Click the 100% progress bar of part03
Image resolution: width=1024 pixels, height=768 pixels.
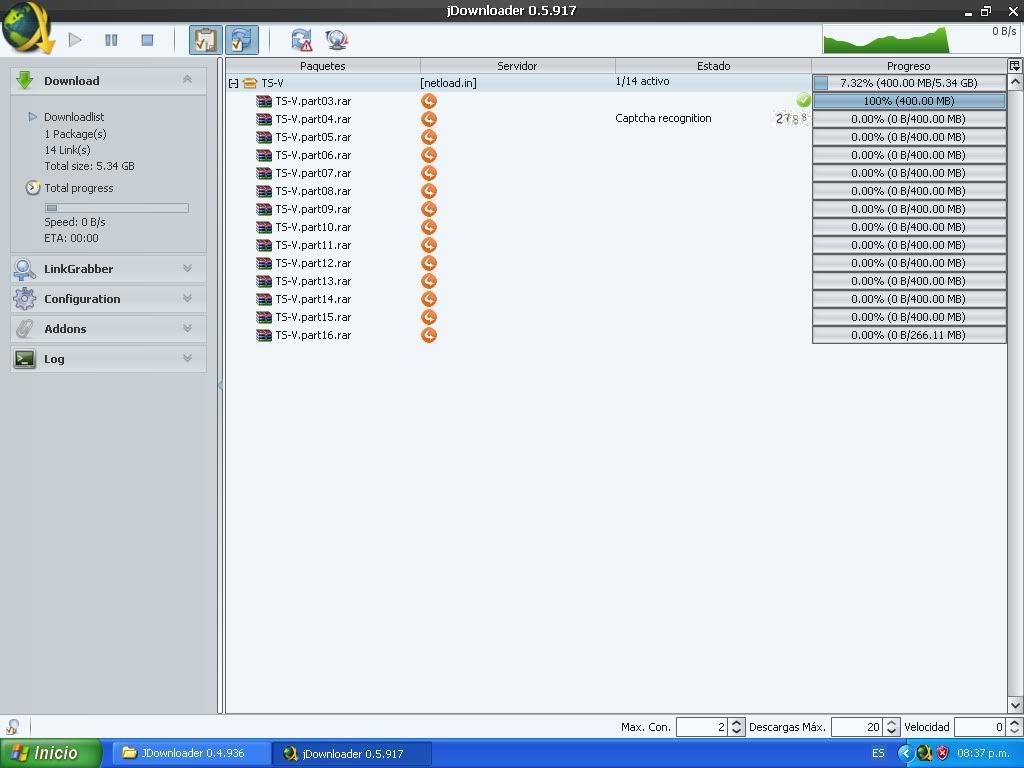(x=908, y=101)
